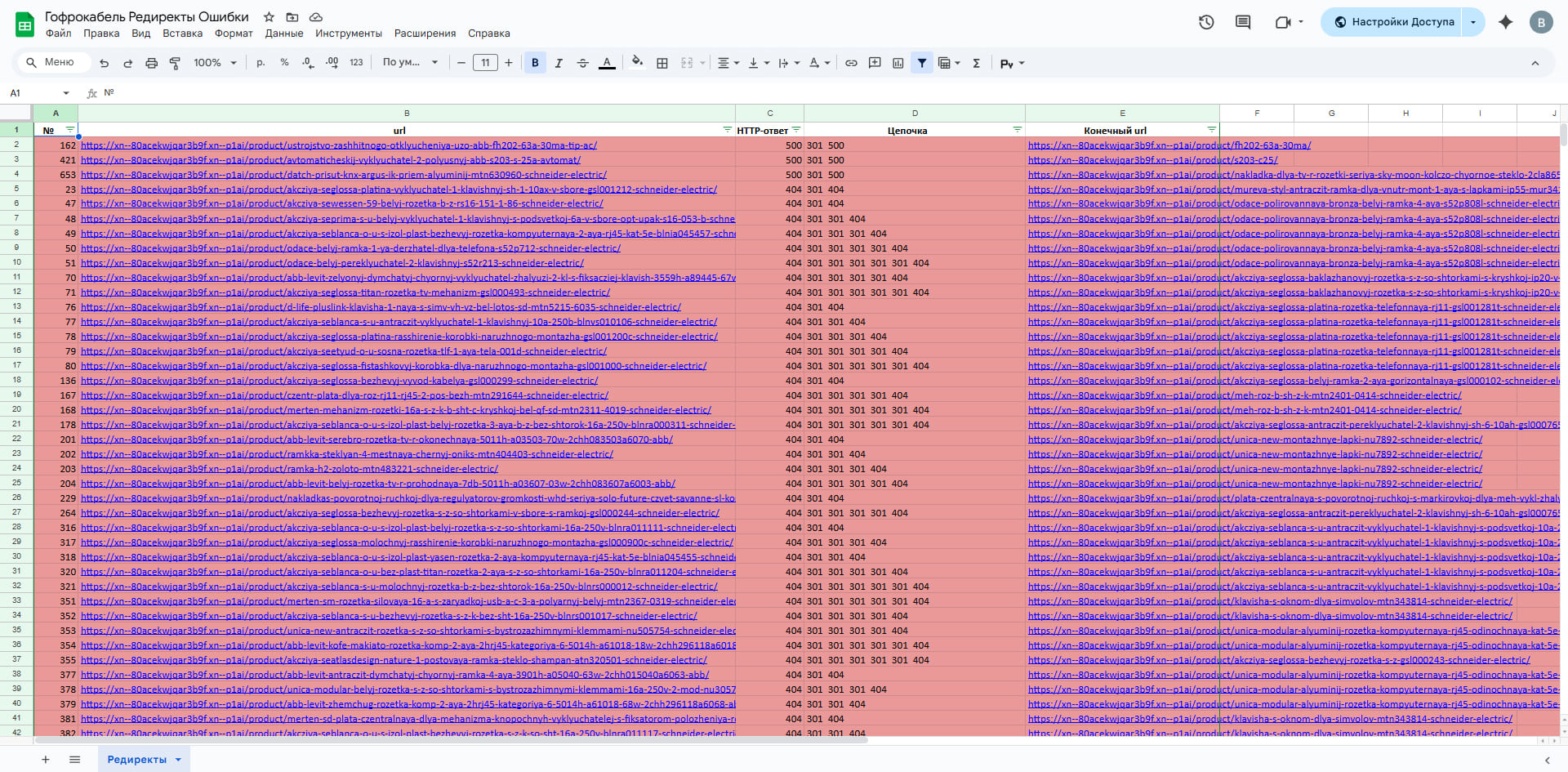Click the insert link icon
Image resolution: width=1568 pixels, height=772 pixels.
point(851,63)
